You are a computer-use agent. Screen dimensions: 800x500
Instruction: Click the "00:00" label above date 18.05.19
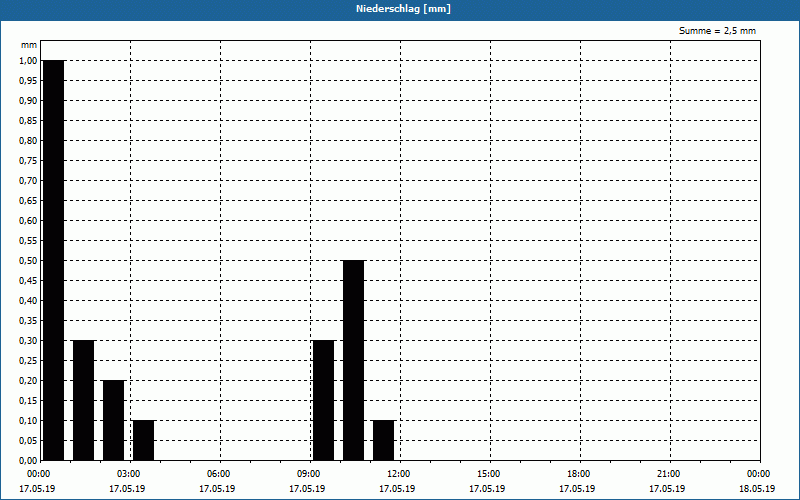[757, 474]
